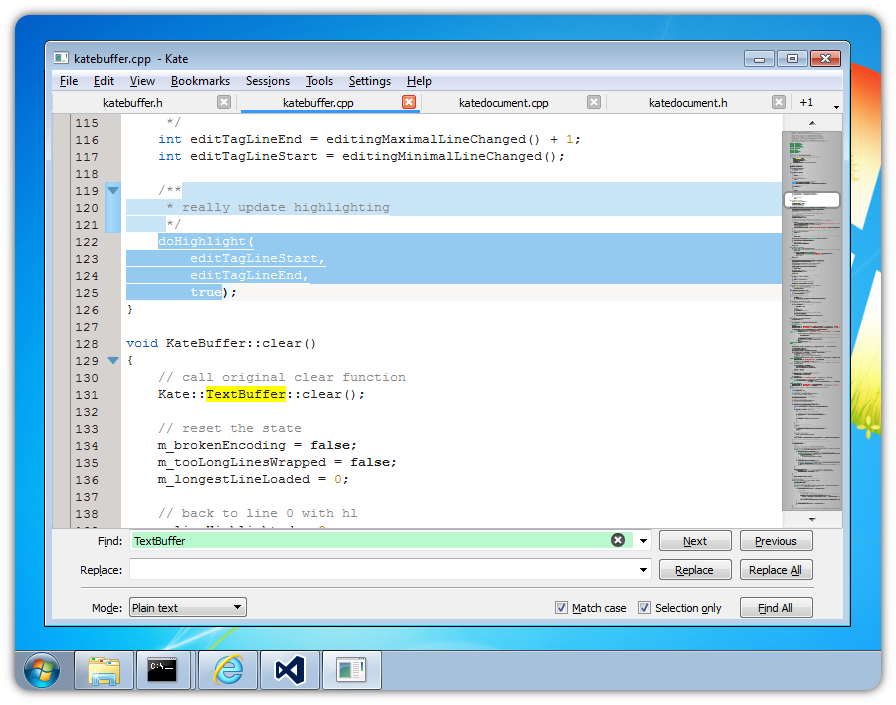Click the "really update highlighting" comment
This screenshot has height=705, width=896.
coord(286,207)
